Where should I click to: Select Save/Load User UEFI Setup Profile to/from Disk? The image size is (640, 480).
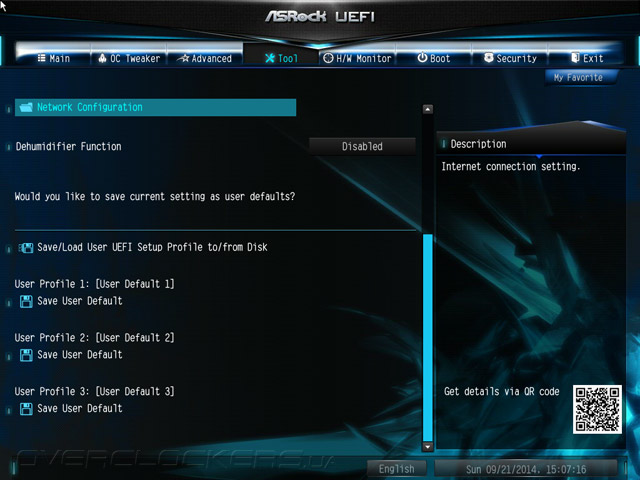[152, 247]
